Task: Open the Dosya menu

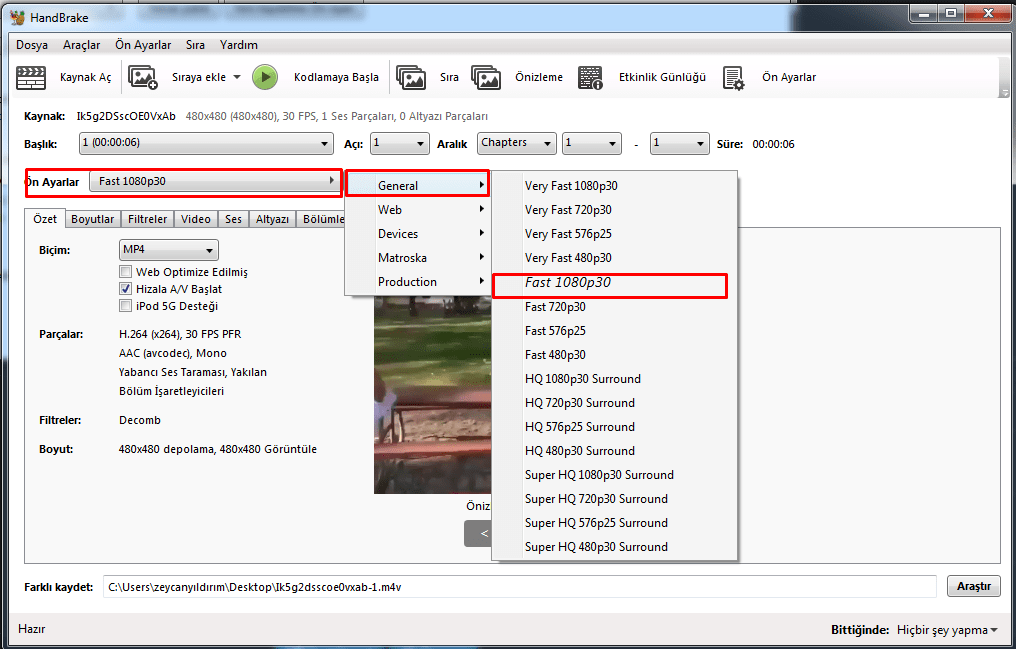Action: pyautogui.click(x=32, y=45)
